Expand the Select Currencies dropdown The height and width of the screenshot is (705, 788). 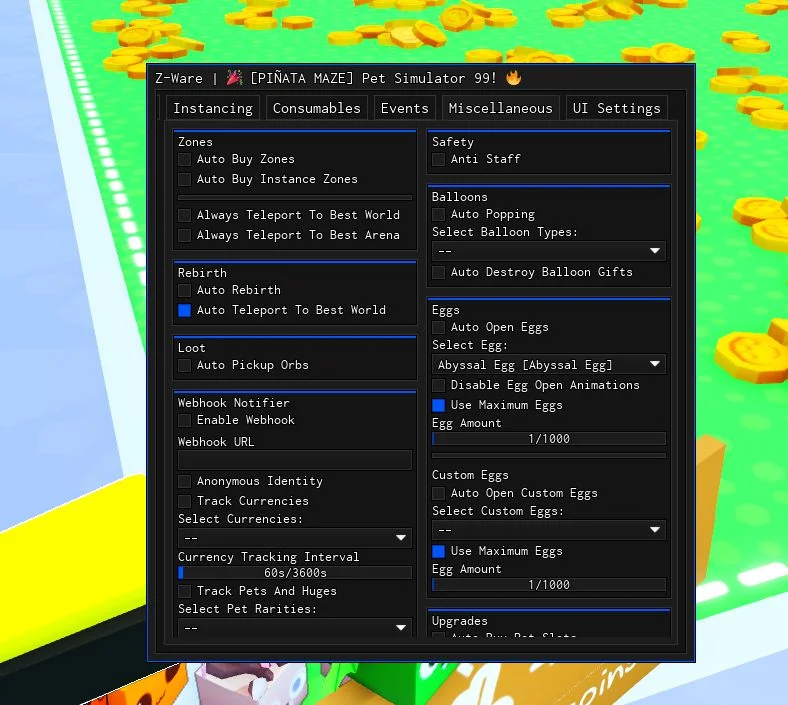tap(295, 538)
